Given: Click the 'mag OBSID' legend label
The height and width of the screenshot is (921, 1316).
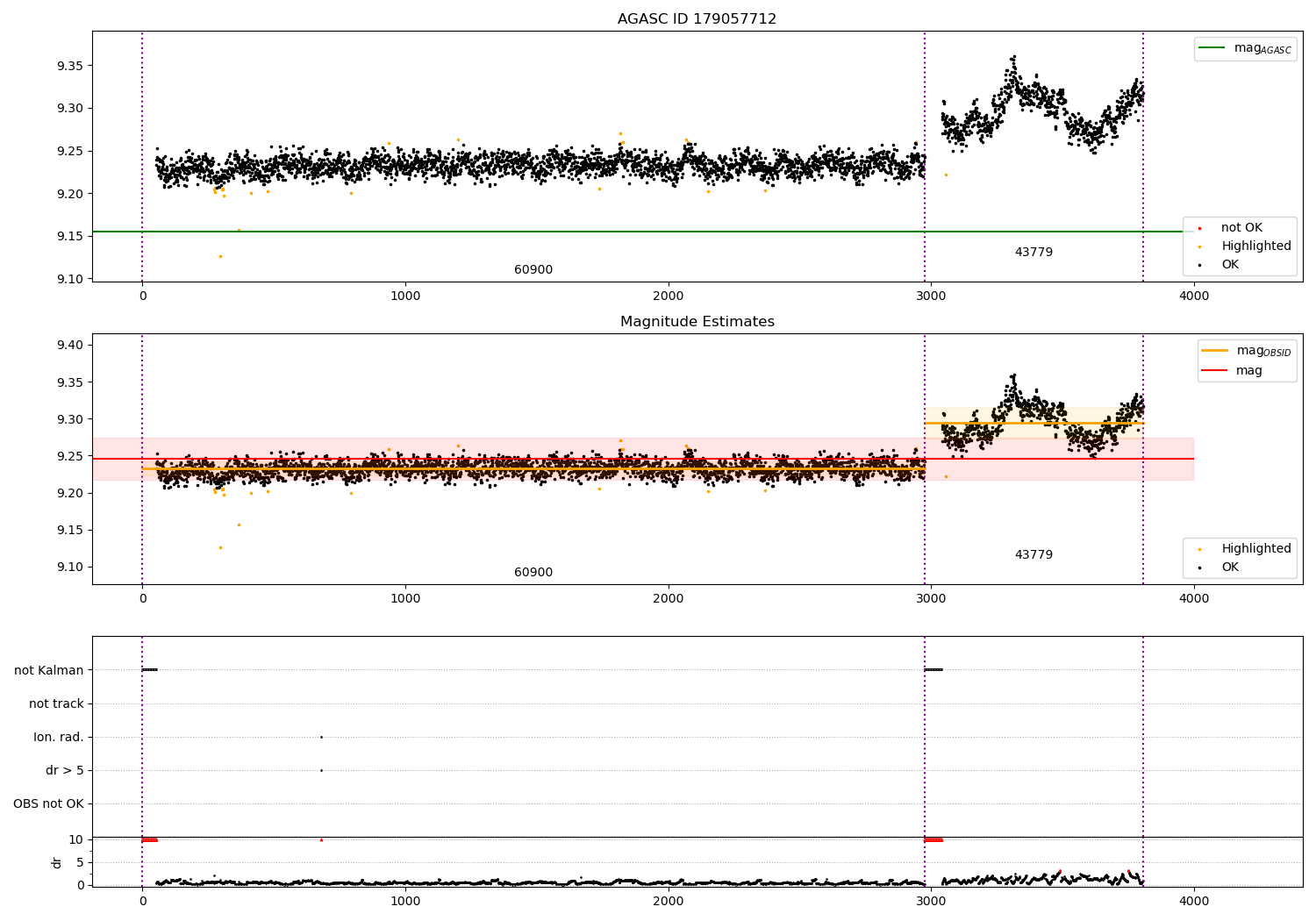Looking at the screenshot, I should tap(1263, 351).
